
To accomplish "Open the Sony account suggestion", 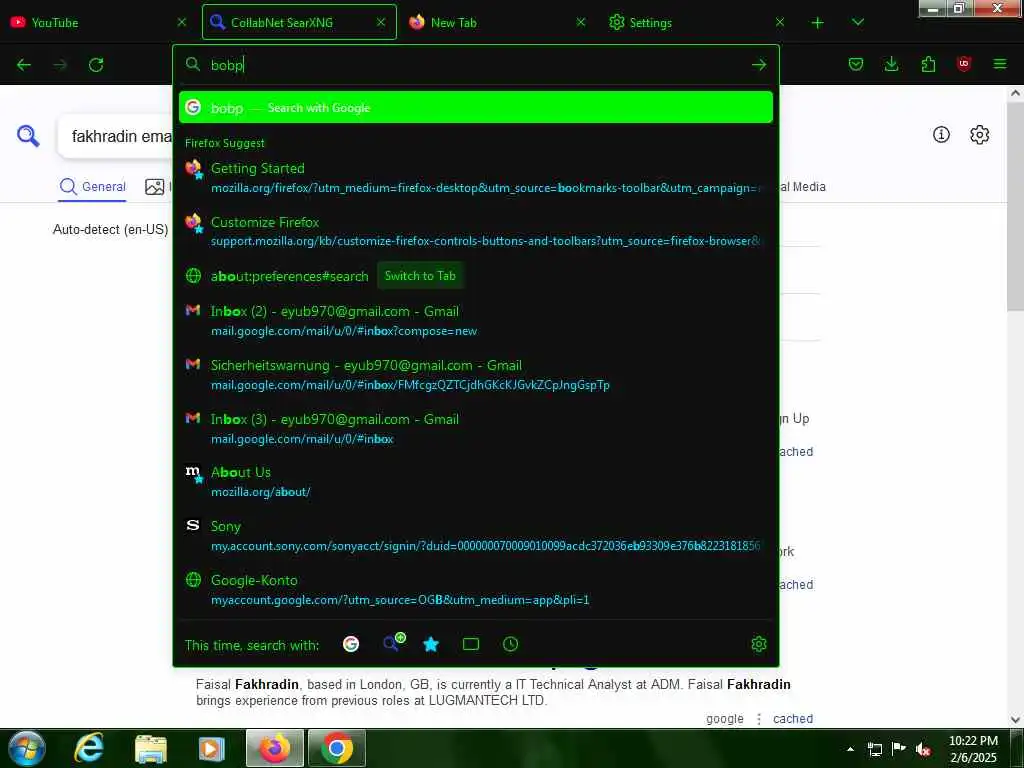I will (476, 536).
